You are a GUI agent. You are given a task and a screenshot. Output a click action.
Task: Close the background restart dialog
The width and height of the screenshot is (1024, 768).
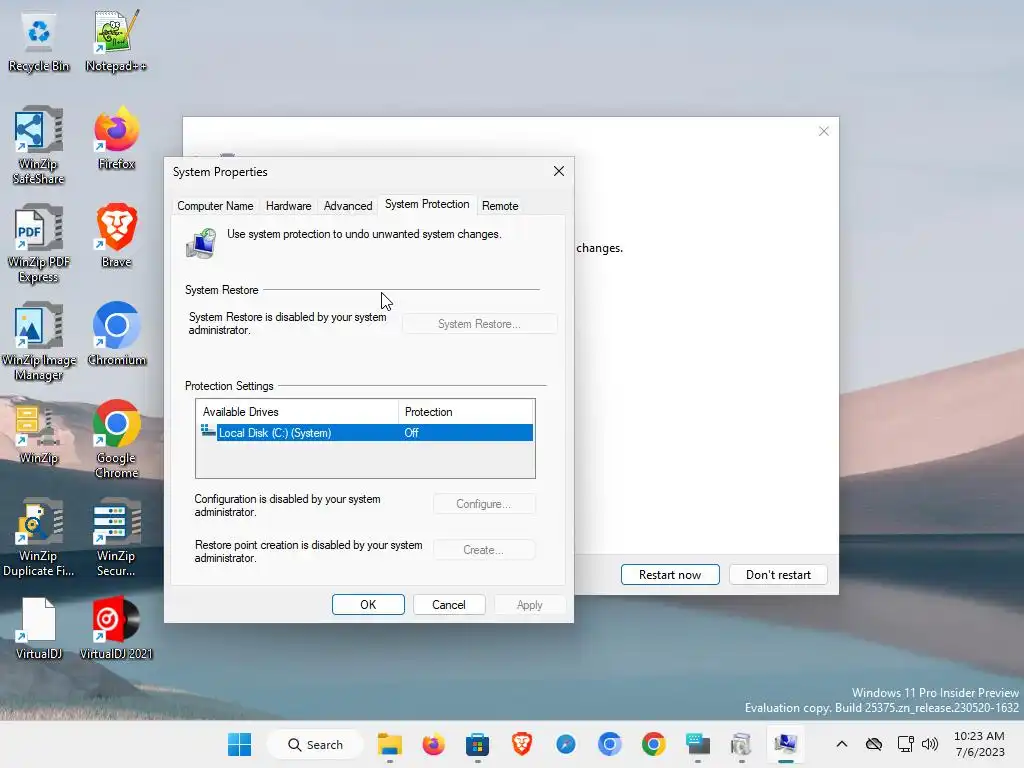[x=824, y=131]
